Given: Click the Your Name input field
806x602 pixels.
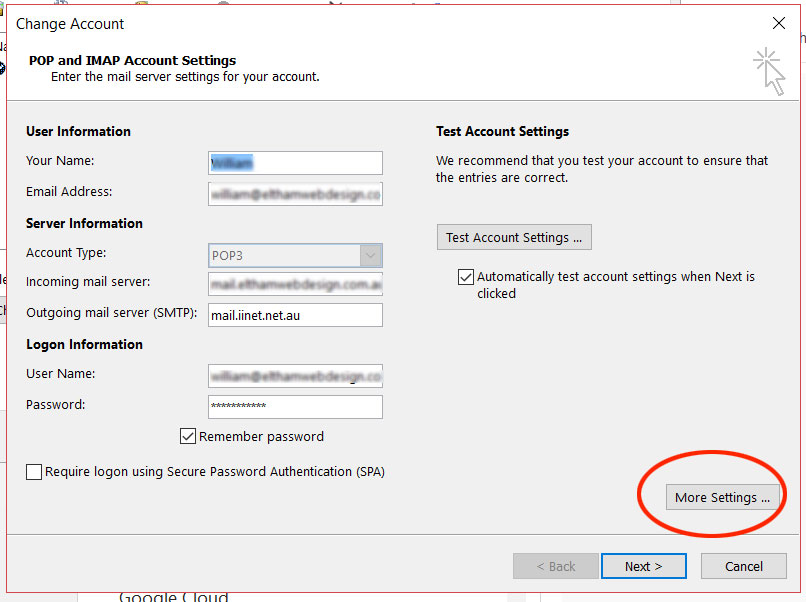Looking at the screenshot, I should [295, 162].
